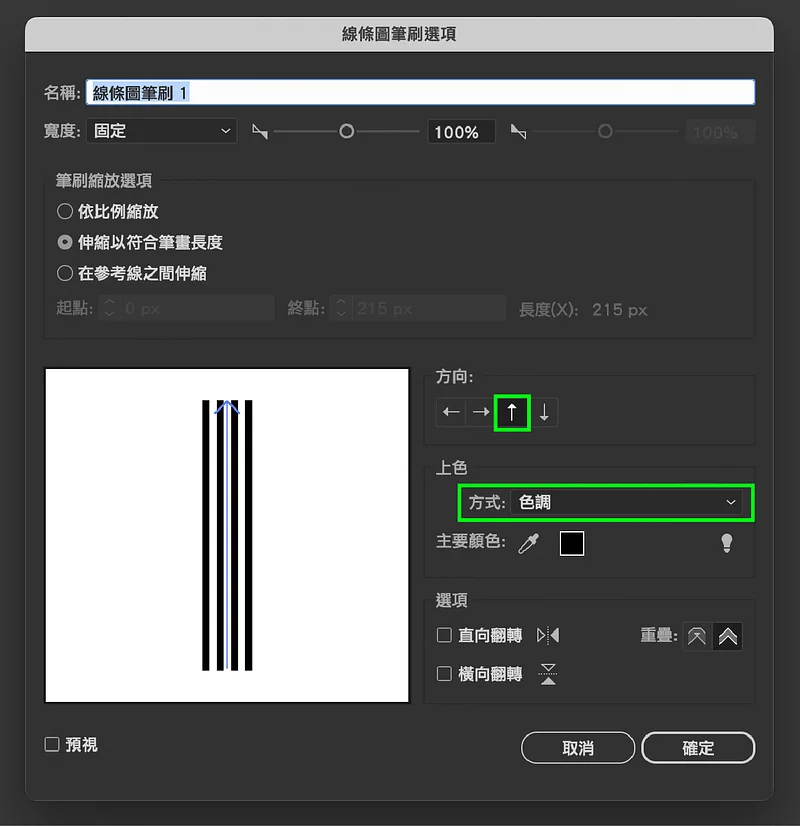The height and width of the screenshot is (826, 800).
Task: Click the disabled second width slider handle
Action: (605, 131)
